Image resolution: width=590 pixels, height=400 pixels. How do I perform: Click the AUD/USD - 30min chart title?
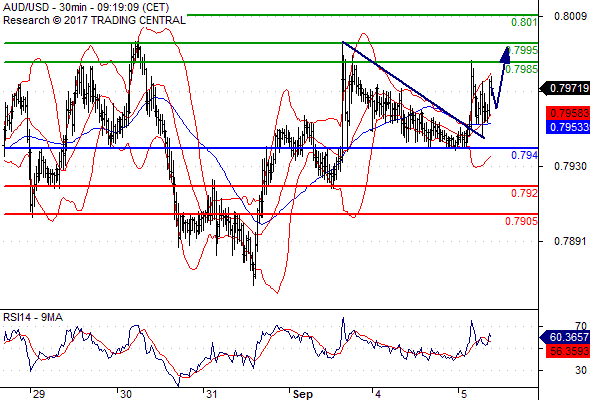click(x=86, y=7)
